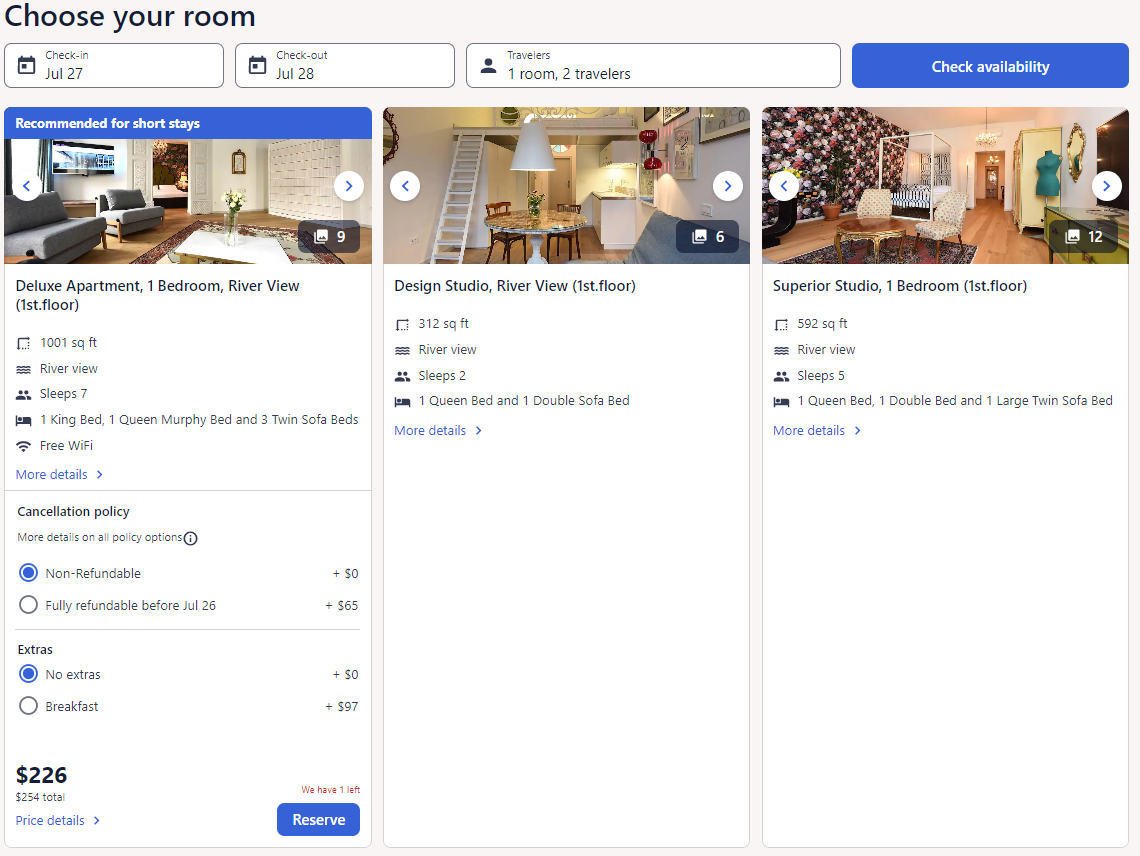
Task: Click the check-out calendar icon
Action: coord(257,65)
